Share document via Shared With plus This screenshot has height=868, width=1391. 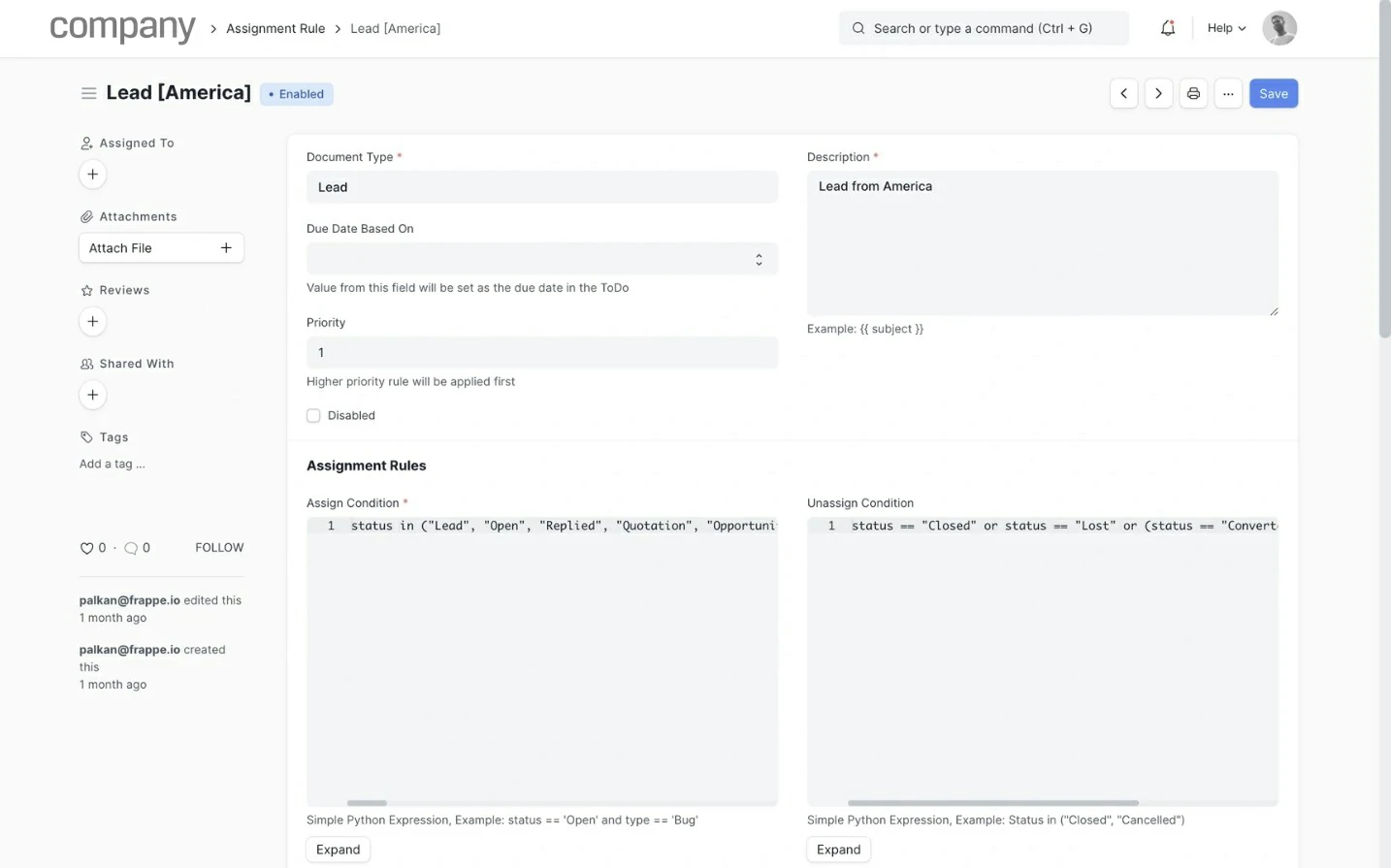click(x=92, y=396)
